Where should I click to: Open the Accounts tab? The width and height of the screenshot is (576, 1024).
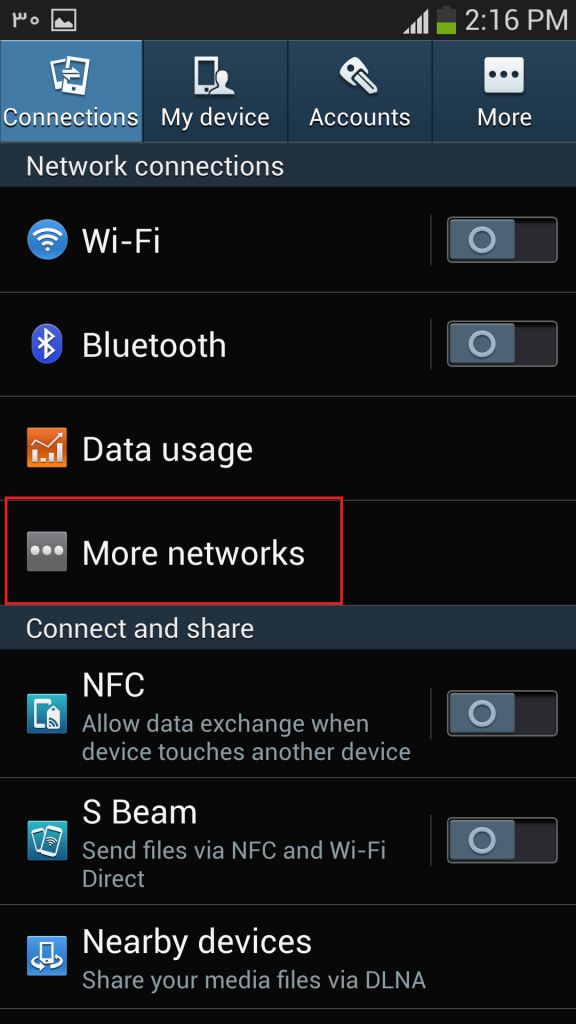[x=360, y=91]
